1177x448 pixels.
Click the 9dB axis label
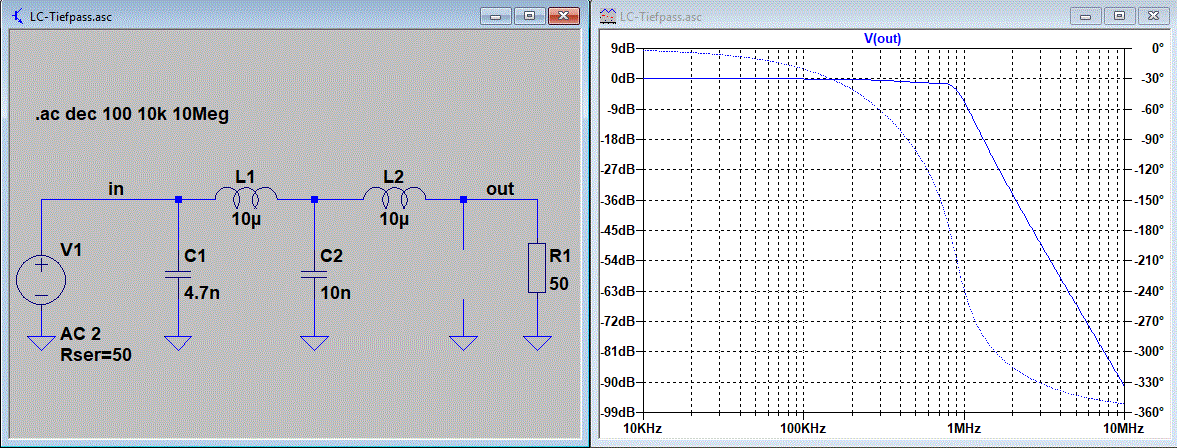tap(625, 48)
